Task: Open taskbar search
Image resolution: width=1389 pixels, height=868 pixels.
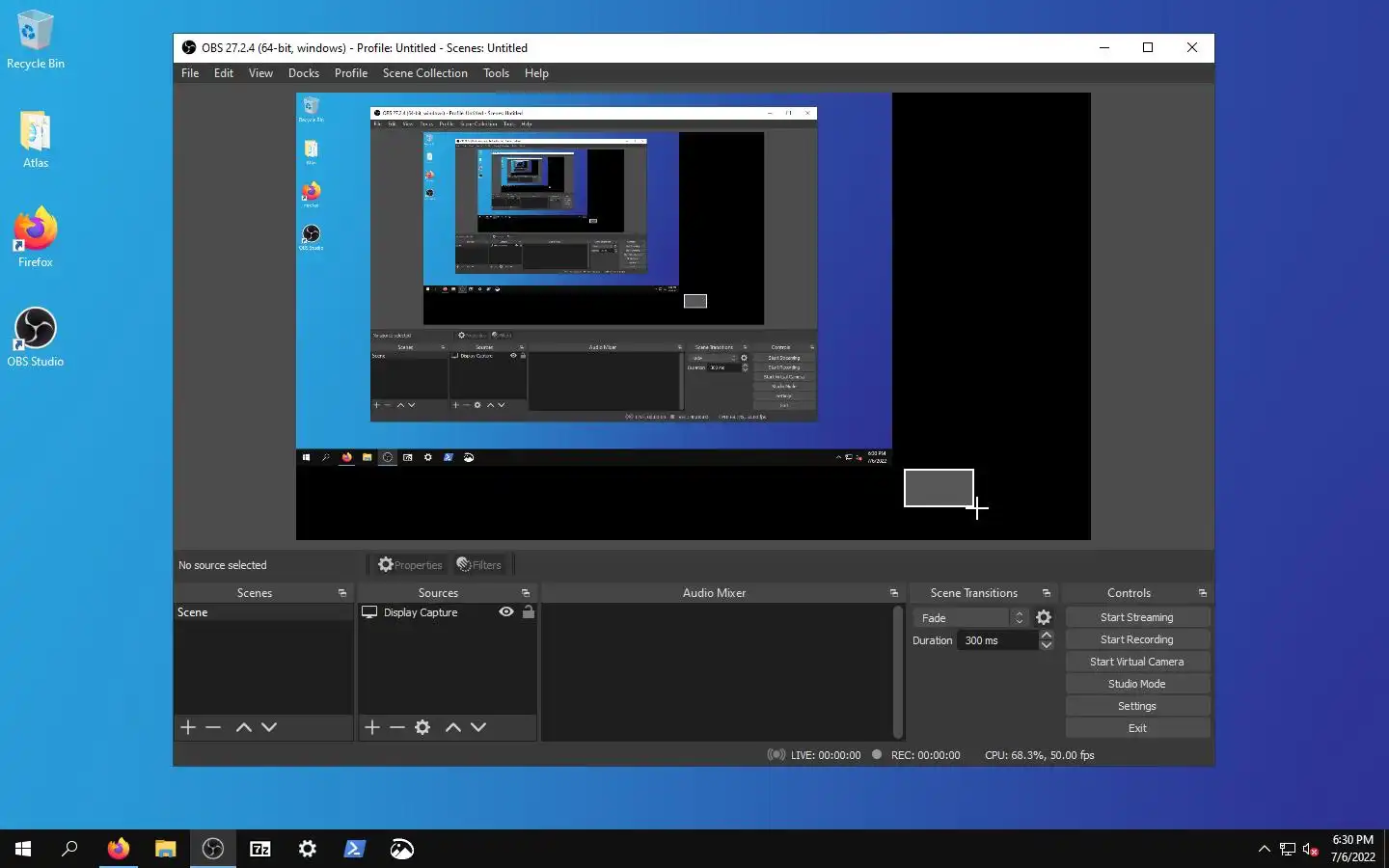Action: pos(69,849)
